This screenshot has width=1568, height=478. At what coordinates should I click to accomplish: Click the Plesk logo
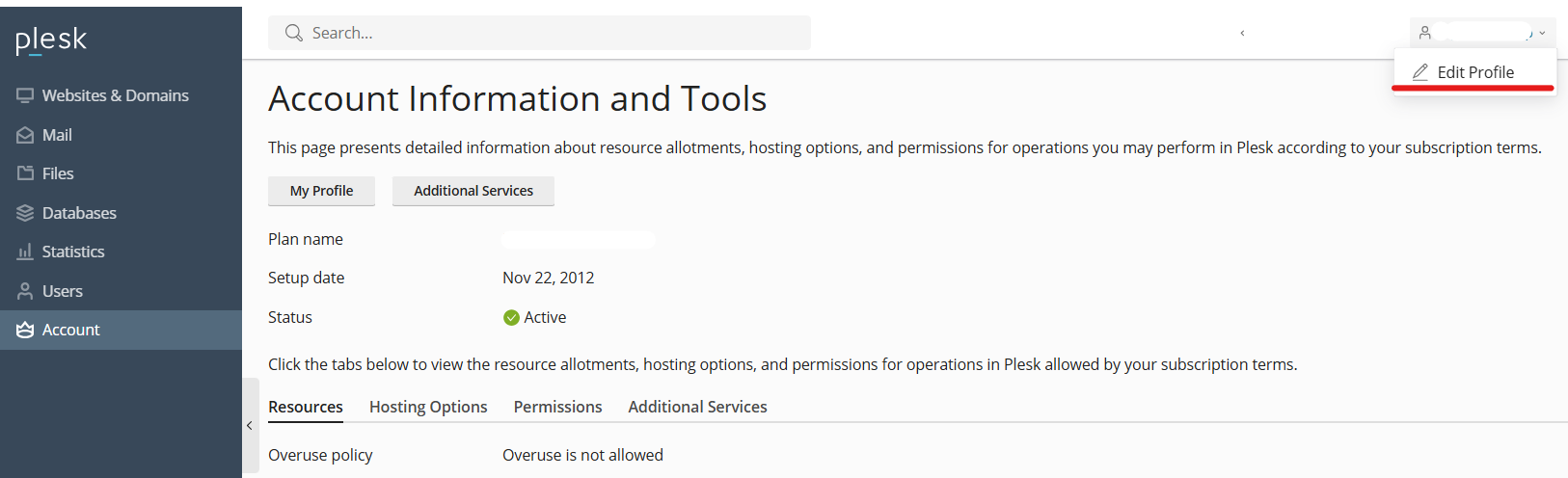click(x=51, y=40)
